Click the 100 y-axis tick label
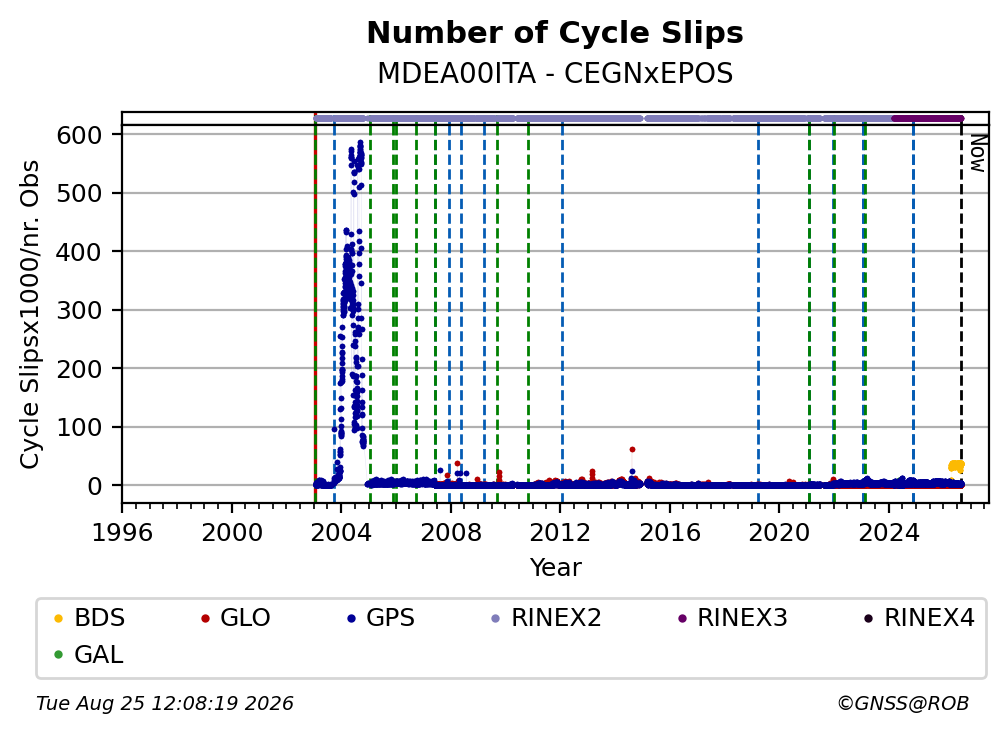Screen dimensions: 1008x734 [80, 427]
